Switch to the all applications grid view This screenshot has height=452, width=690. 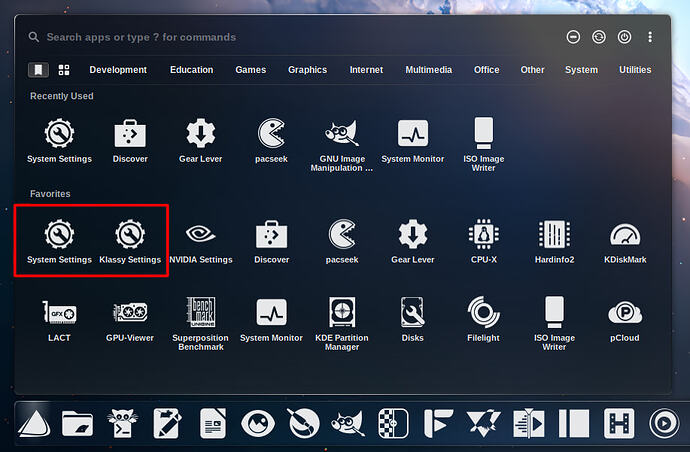point(64,70)
